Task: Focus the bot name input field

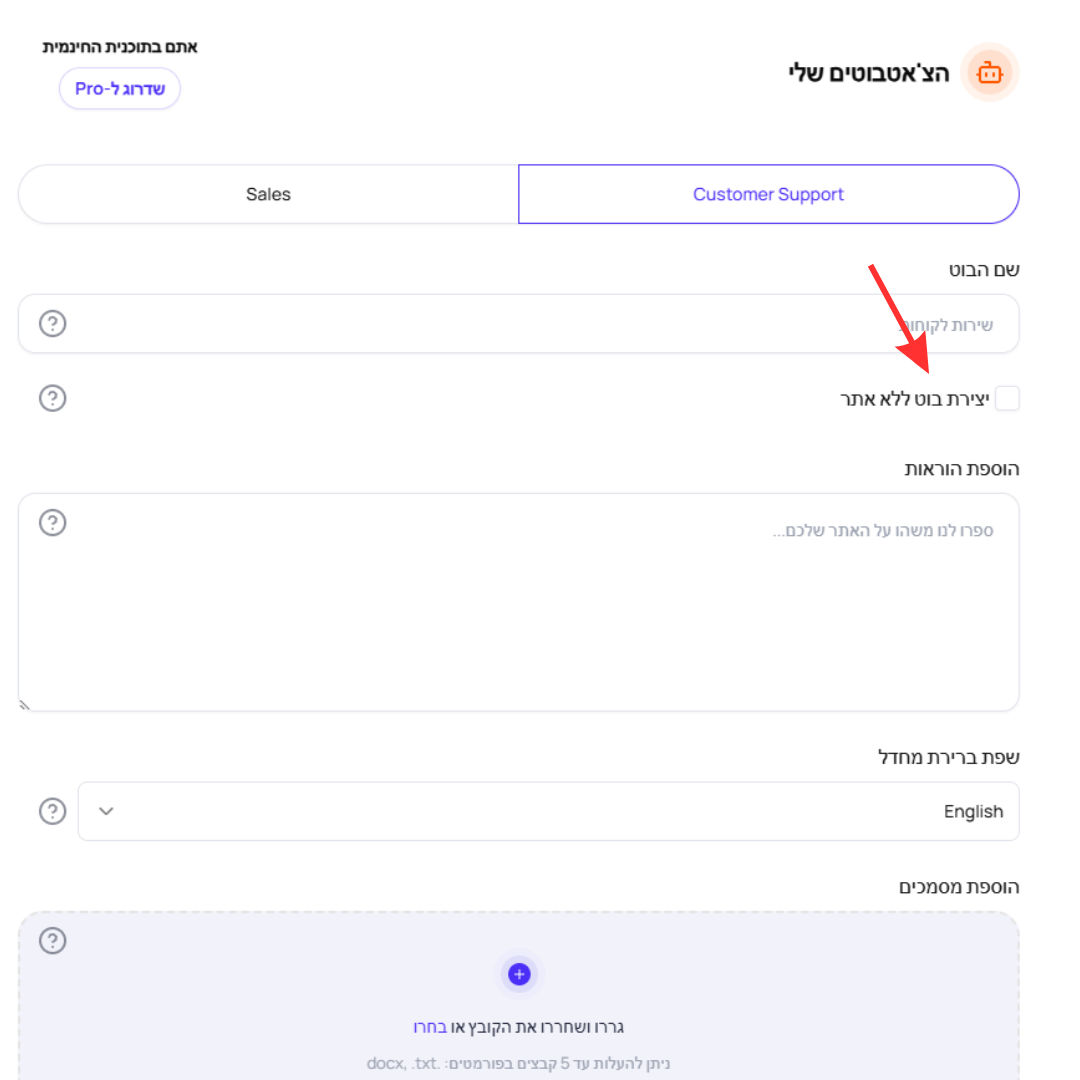Action: point(519,324)
